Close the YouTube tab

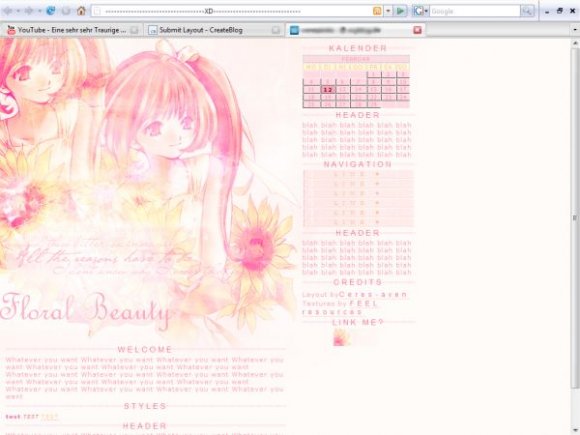click(x=135, y=30)
